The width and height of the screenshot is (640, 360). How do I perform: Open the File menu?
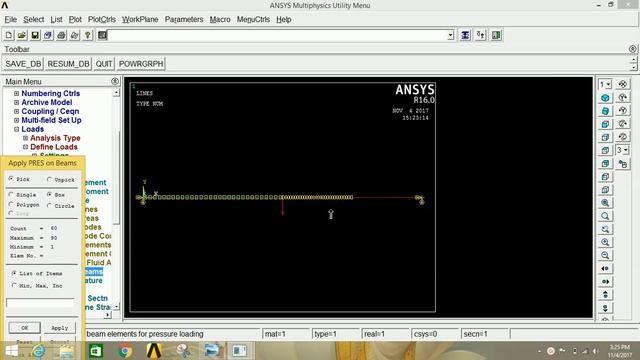(x=11, y=20)
